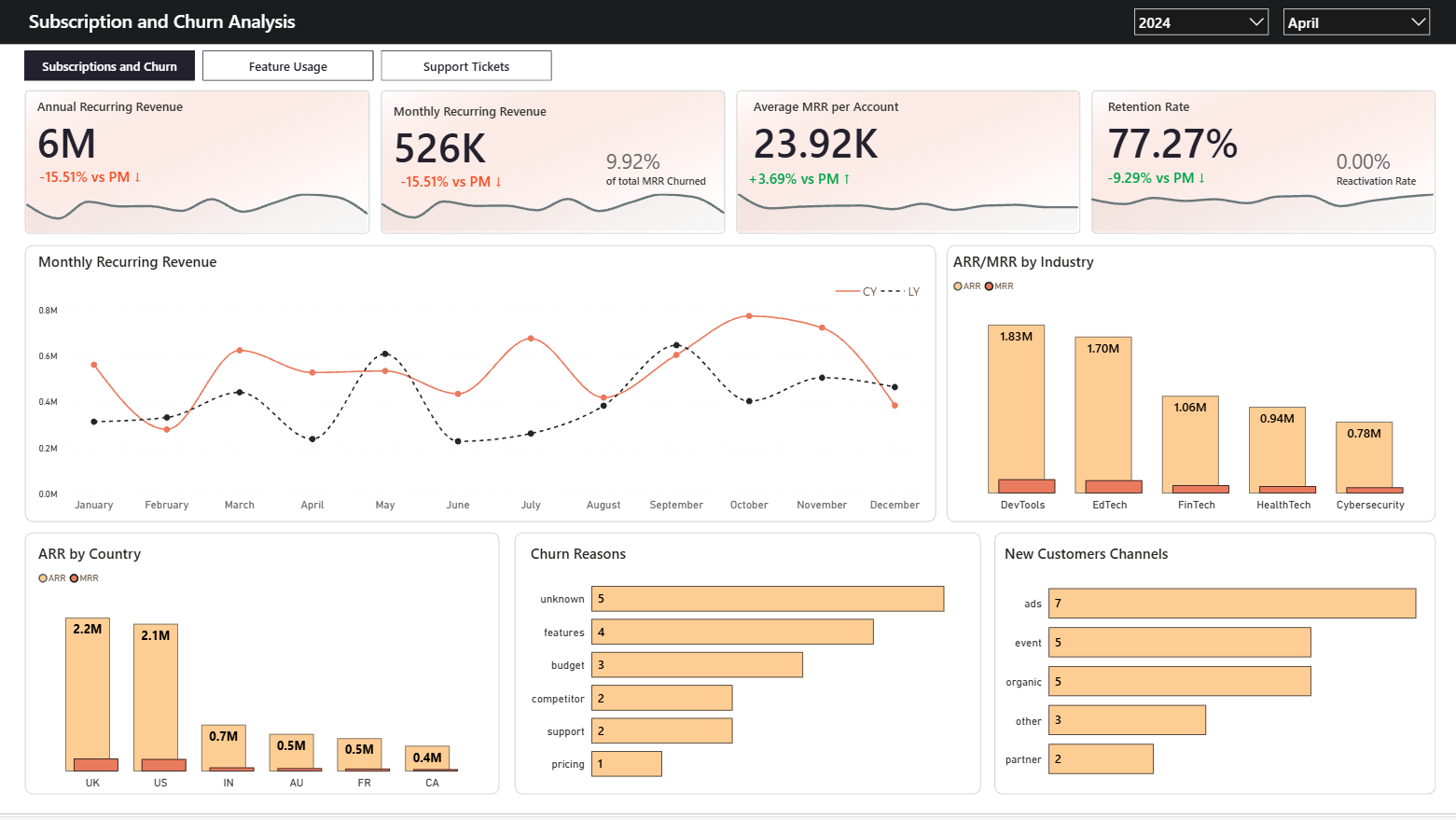Viewport: 1456px width, 820px height.
Task: Click the December axis label
Action: pyautogui.click(x=894, y=505)
